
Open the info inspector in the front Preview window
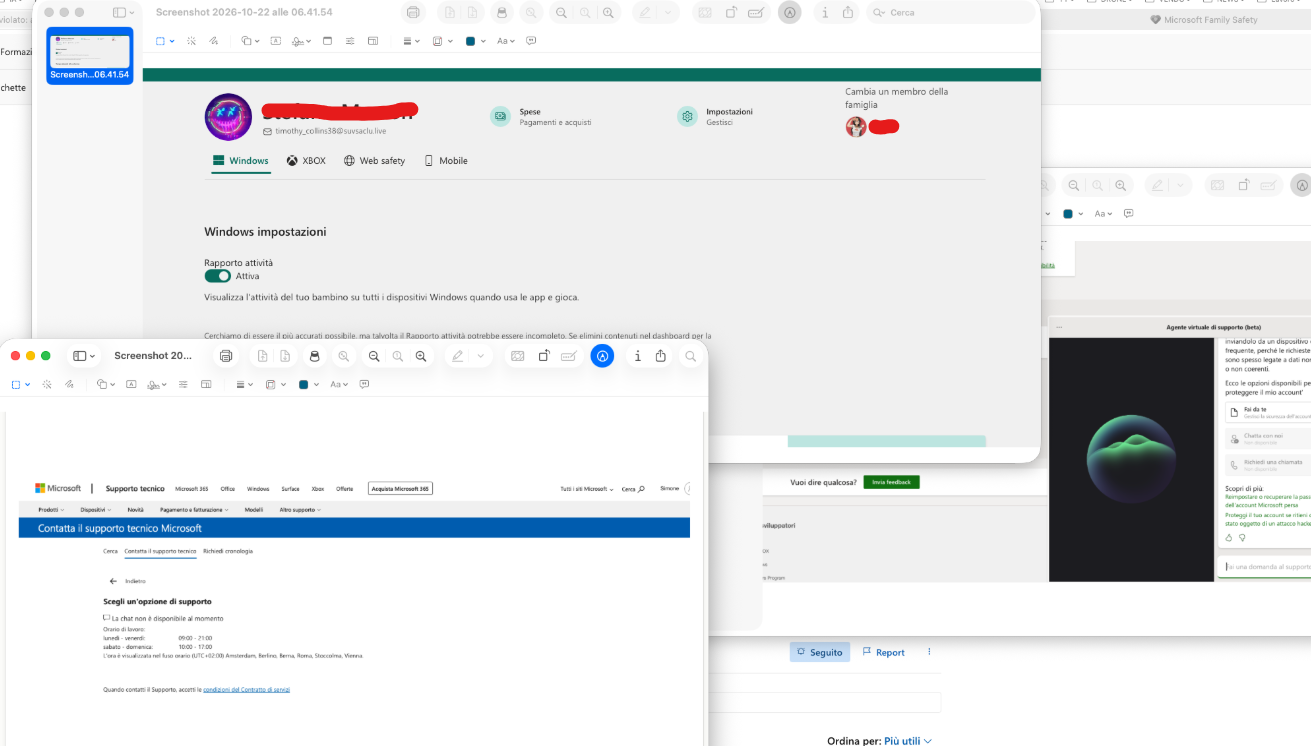click(638, 356)
